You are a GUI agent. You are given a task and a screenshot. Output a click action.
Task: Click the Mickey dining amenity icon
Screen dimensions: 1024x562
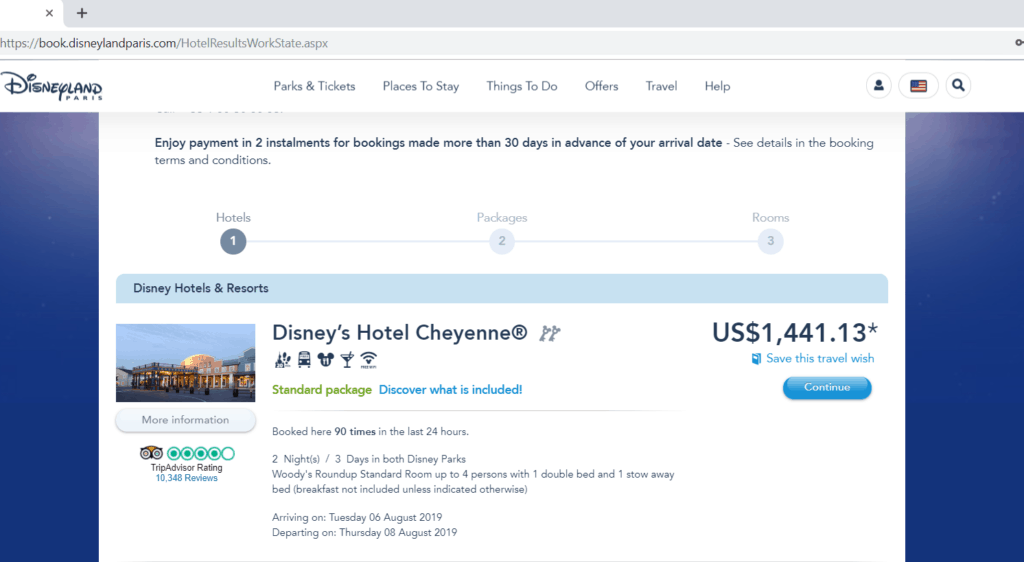pyautogui.click(x=325, y=359)
